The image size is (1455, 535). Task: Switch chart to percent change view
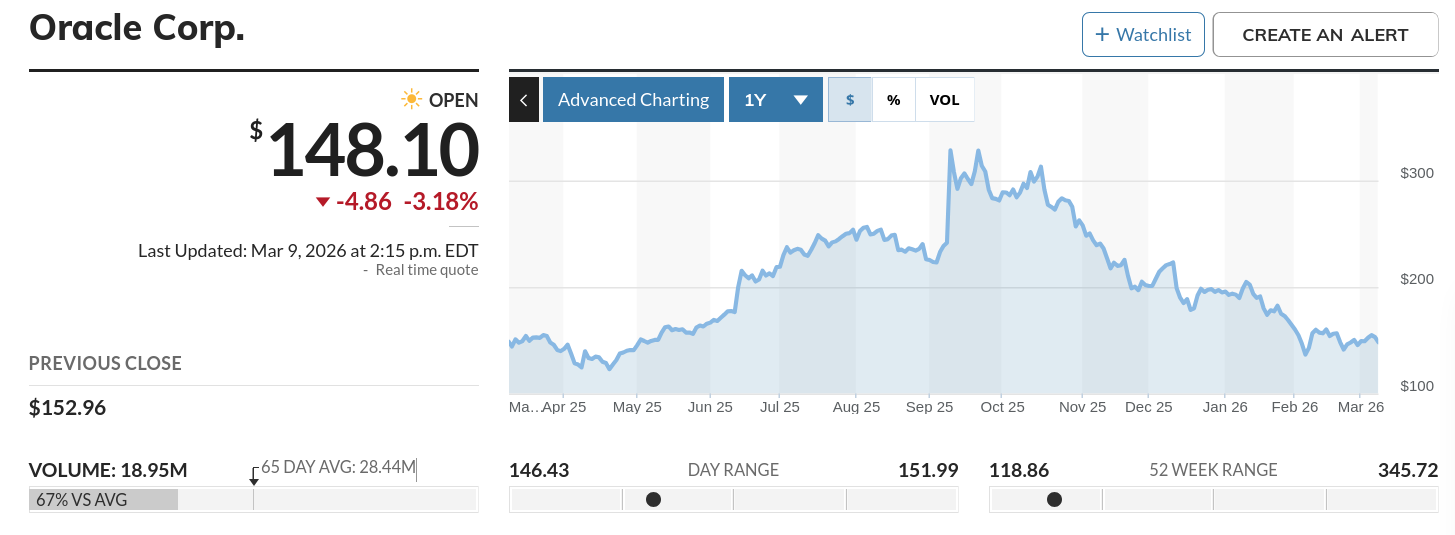pyautogui.click(x=894, y=100)
